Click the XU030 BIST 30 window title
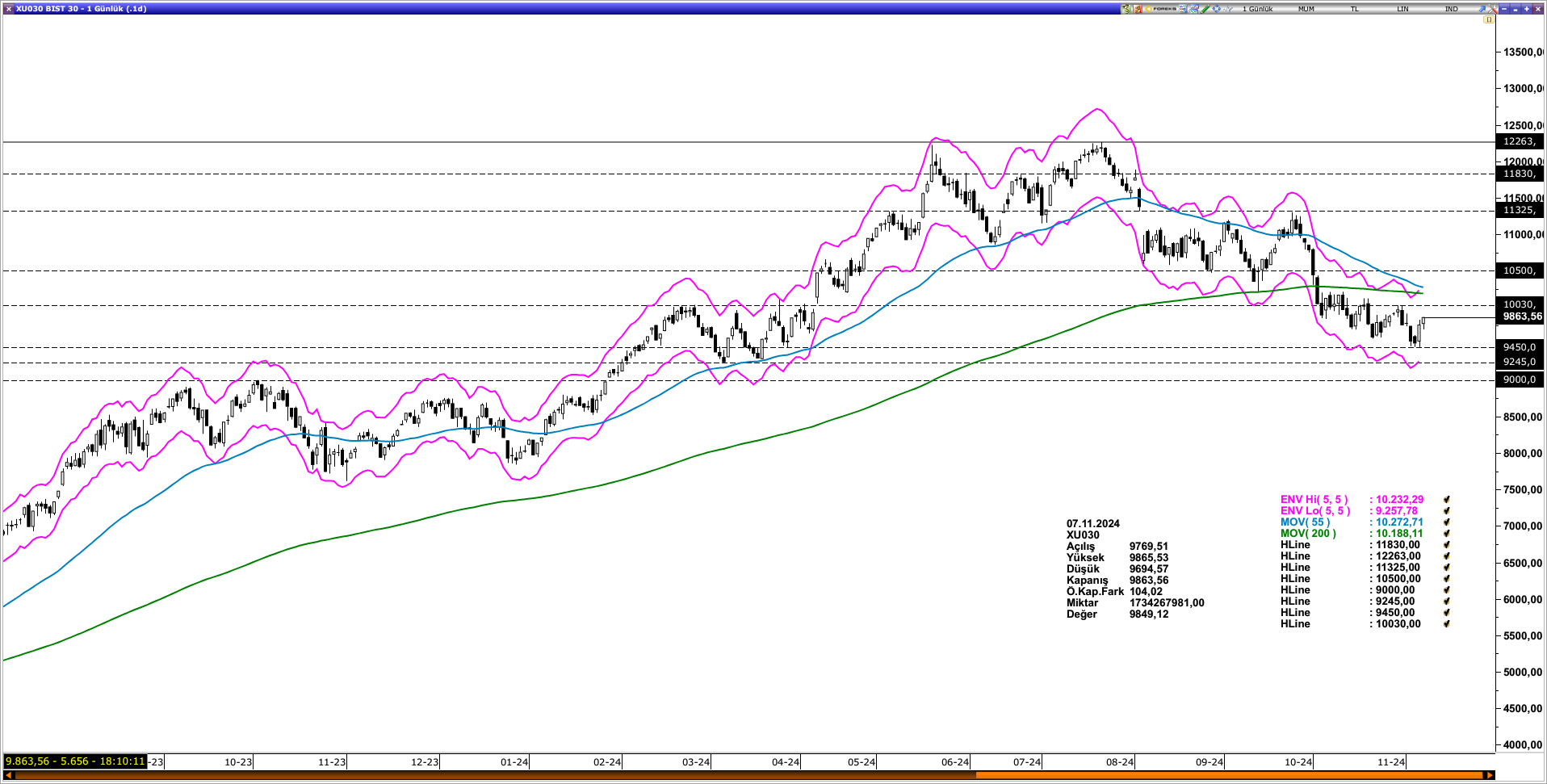The height and width of the screenshot is (784, 1547). point(81,9)
